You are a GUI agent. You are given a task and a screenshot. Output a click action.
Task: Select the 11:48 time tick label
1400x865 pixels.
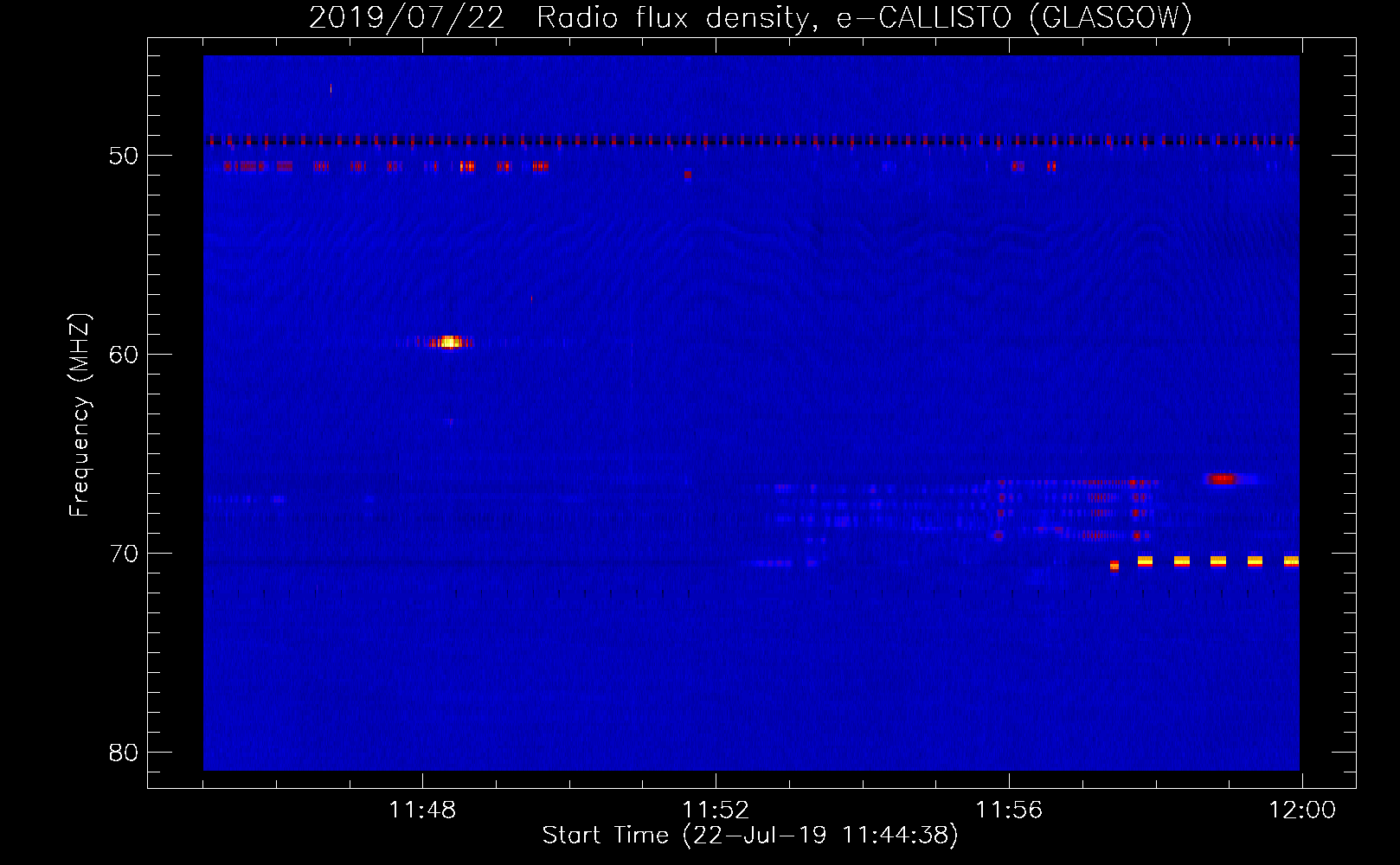click(x=422, y=811)
